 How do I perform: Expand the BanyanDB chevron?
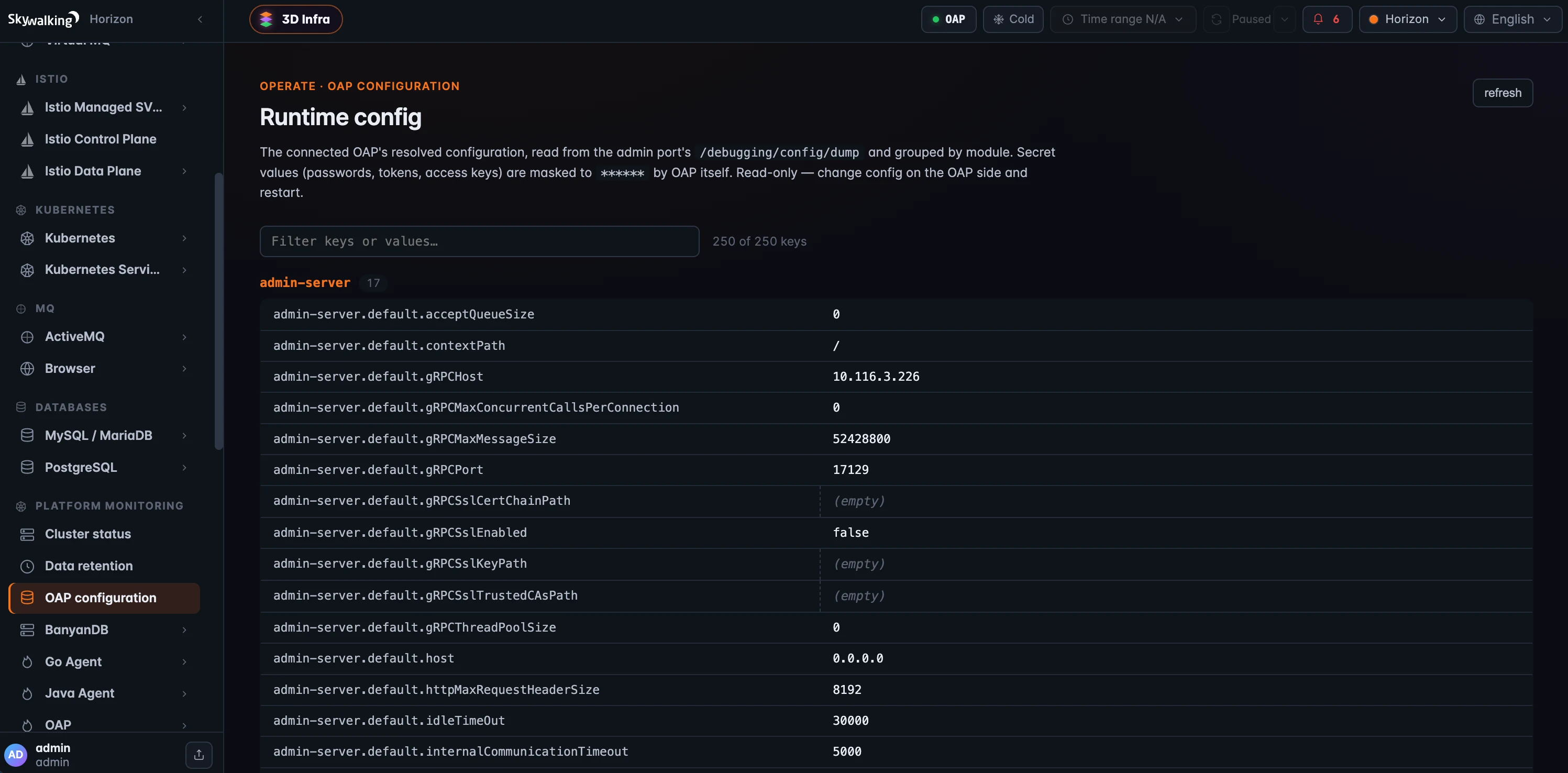tap(184, 630)
